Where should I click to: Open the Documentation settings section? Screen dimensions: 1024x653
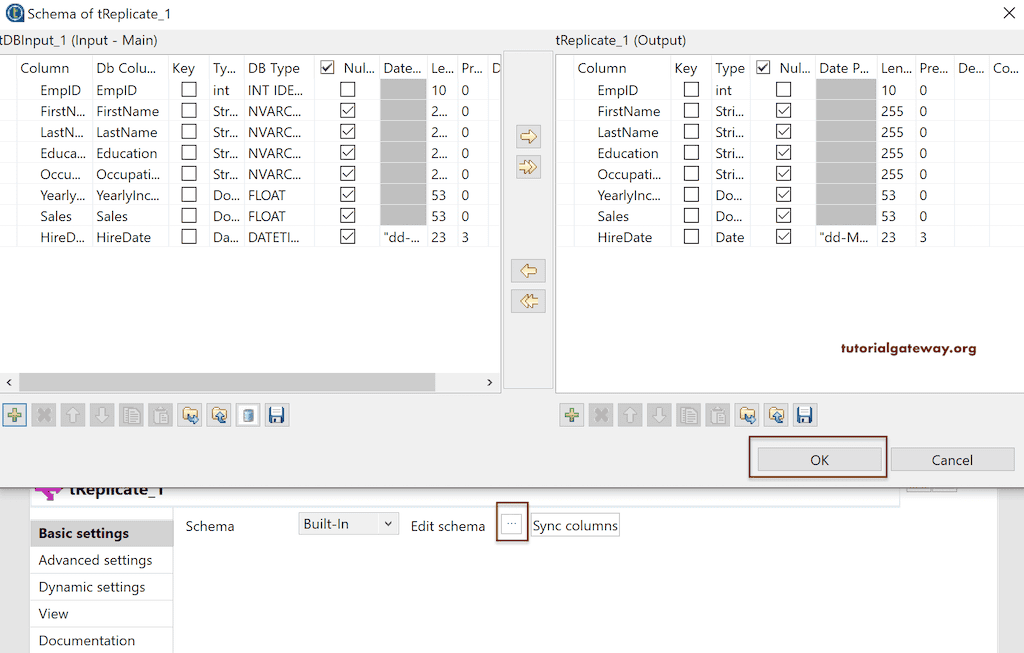point(101,640)
